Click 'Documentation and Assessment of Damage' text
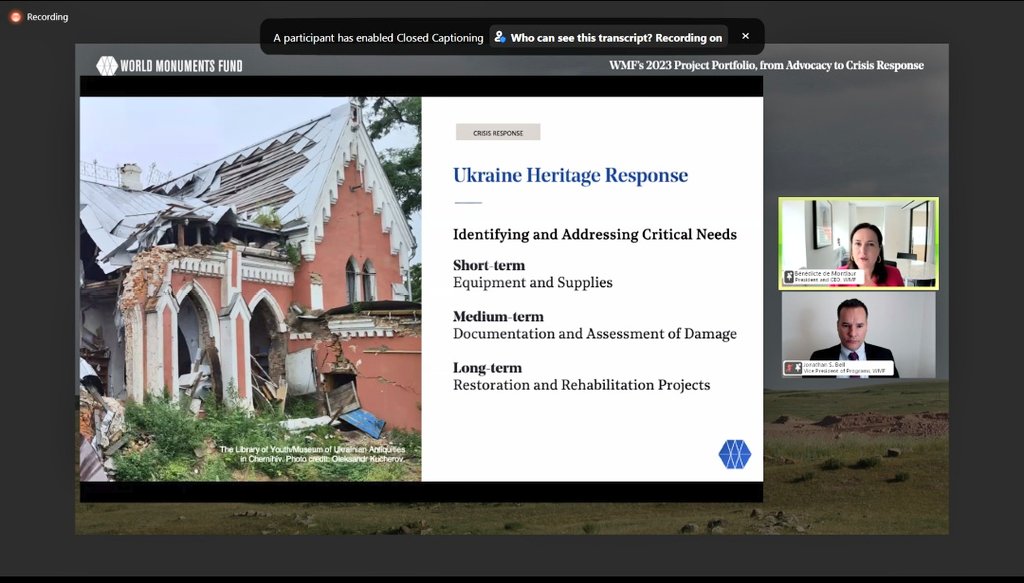Screen dimensions: 1024x583 tap(595, 334)
